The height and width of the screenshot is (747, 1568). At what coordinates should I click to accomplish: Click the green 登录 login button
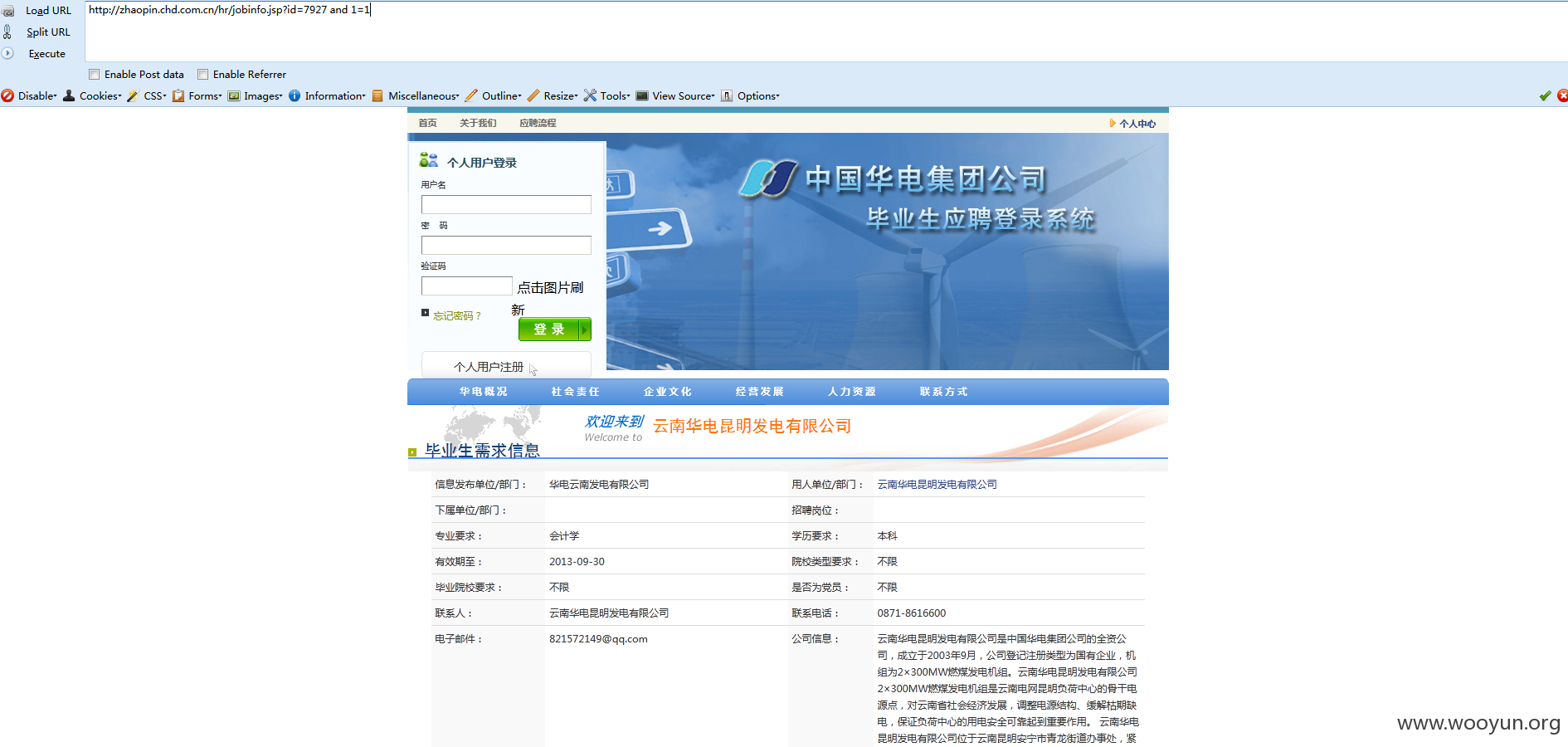coord(555,330)
